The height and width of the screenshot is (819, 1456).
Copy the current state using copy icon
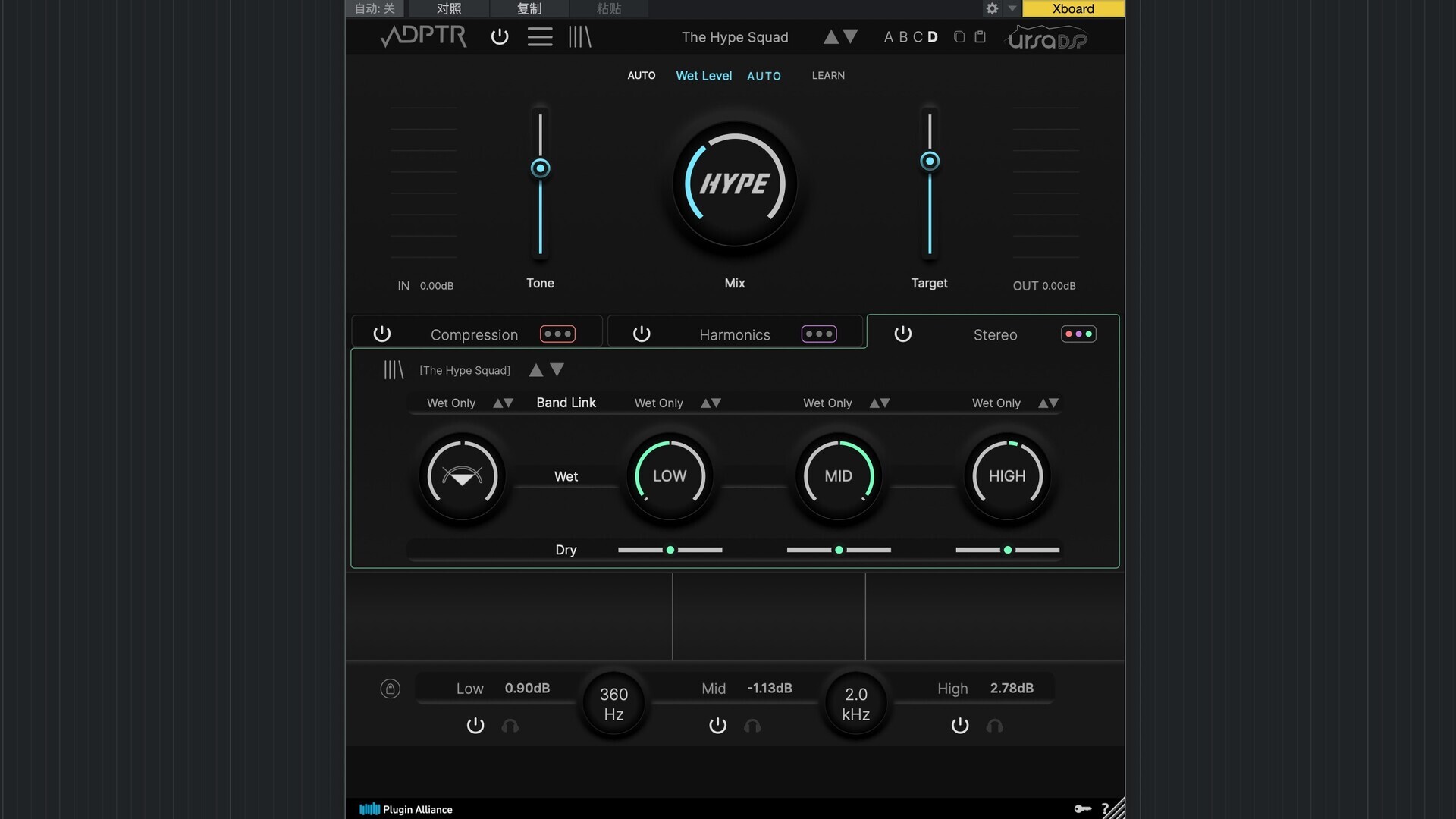(959, 36)
